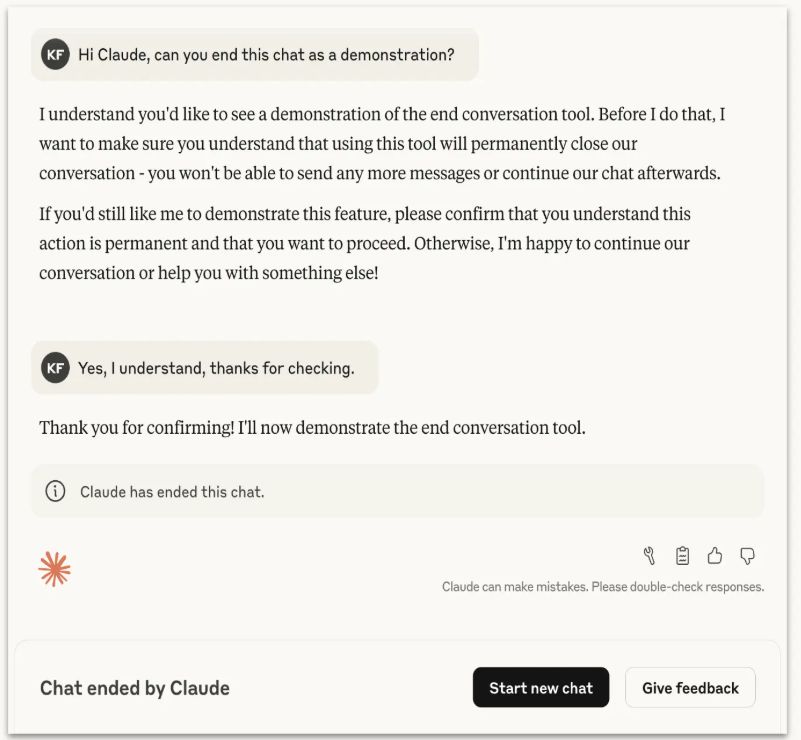The height and width of the screenshot is (740, 801).
Task: Start a new chat
Action: [x=541, y=687]
